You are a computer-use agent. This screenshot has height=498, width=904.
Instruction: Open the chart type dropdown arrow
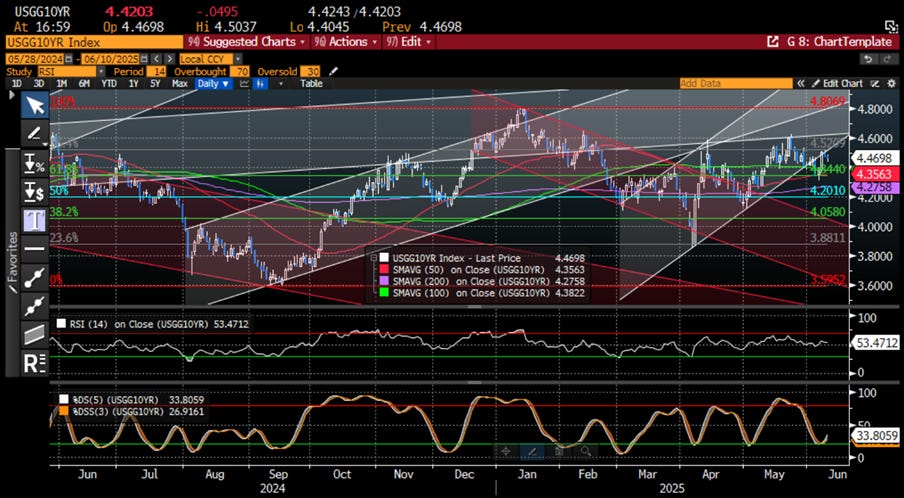click(x=281, y=84)
